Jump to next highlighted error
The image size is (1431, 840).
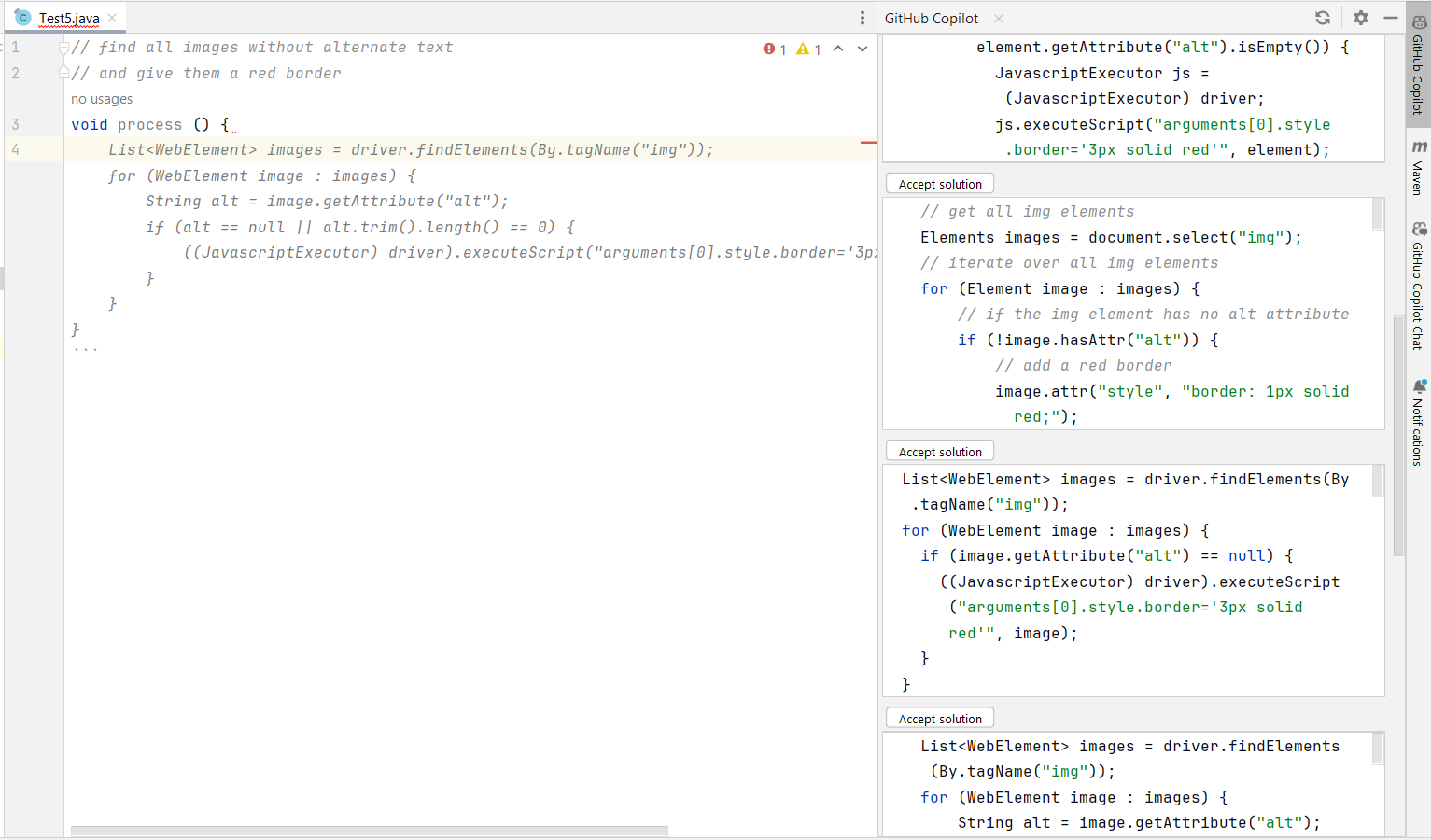point(863,49)
